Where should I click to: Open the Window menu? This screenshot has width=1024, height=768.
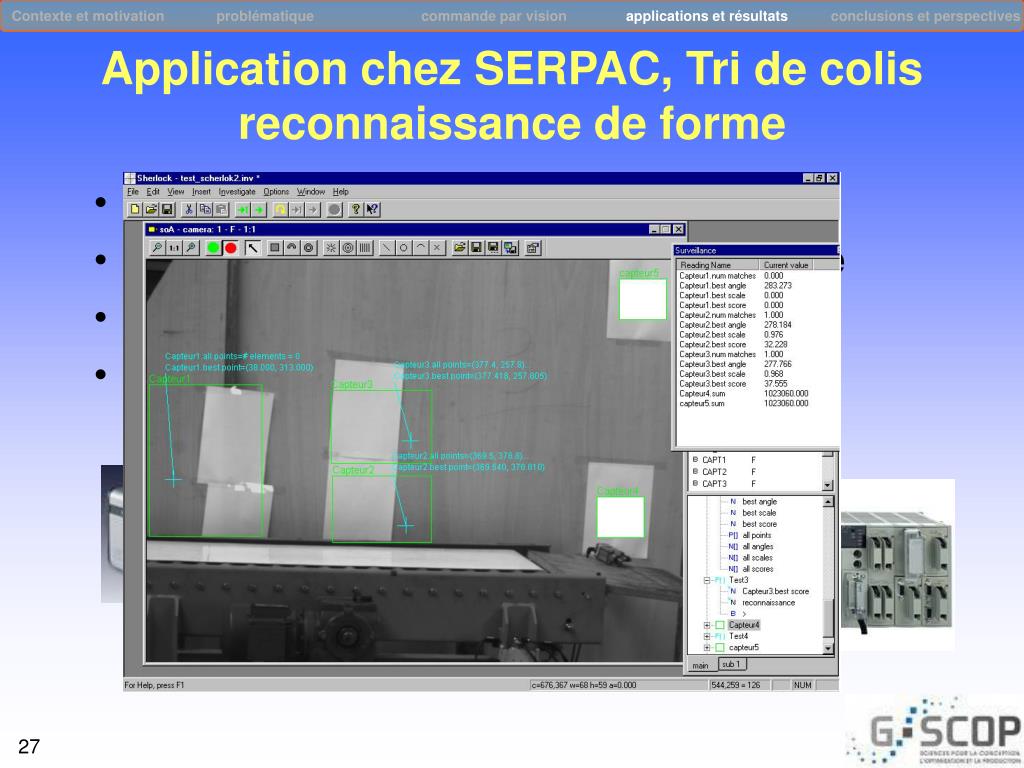coord(311,192)
